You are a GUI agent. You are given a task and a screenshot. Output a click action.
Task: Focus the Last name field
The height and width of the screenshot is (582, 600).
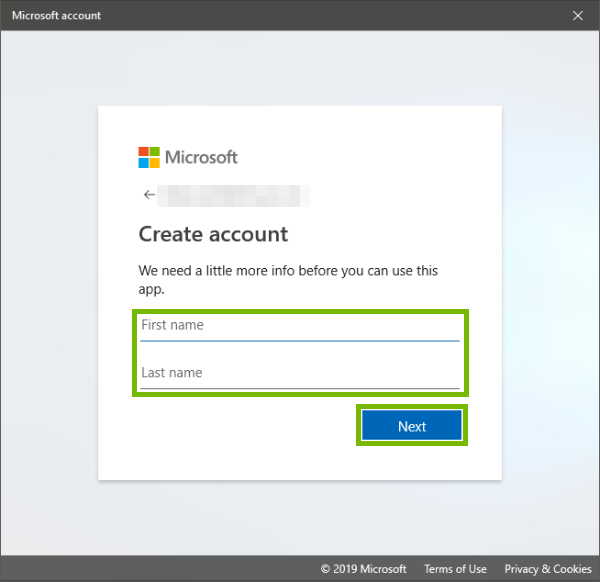pos(300,375)
